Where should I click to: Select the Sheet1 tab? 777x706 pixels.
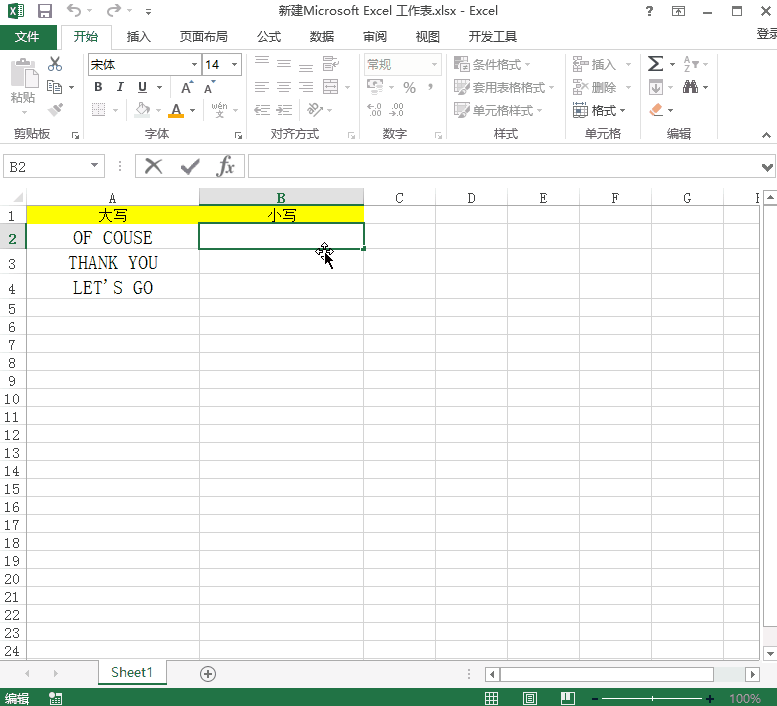click(x=132, y=672)
